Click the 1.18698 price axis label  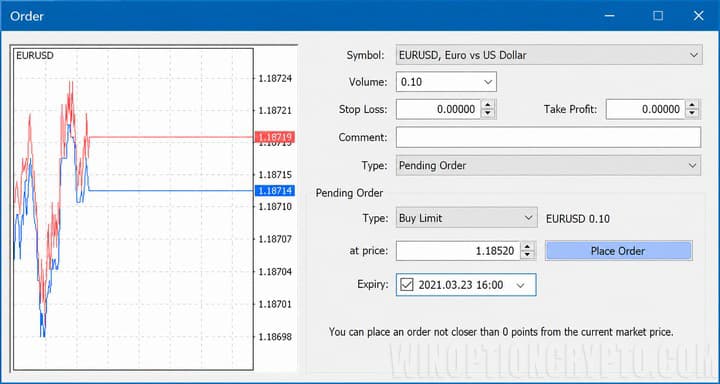(x=275, y=337)
